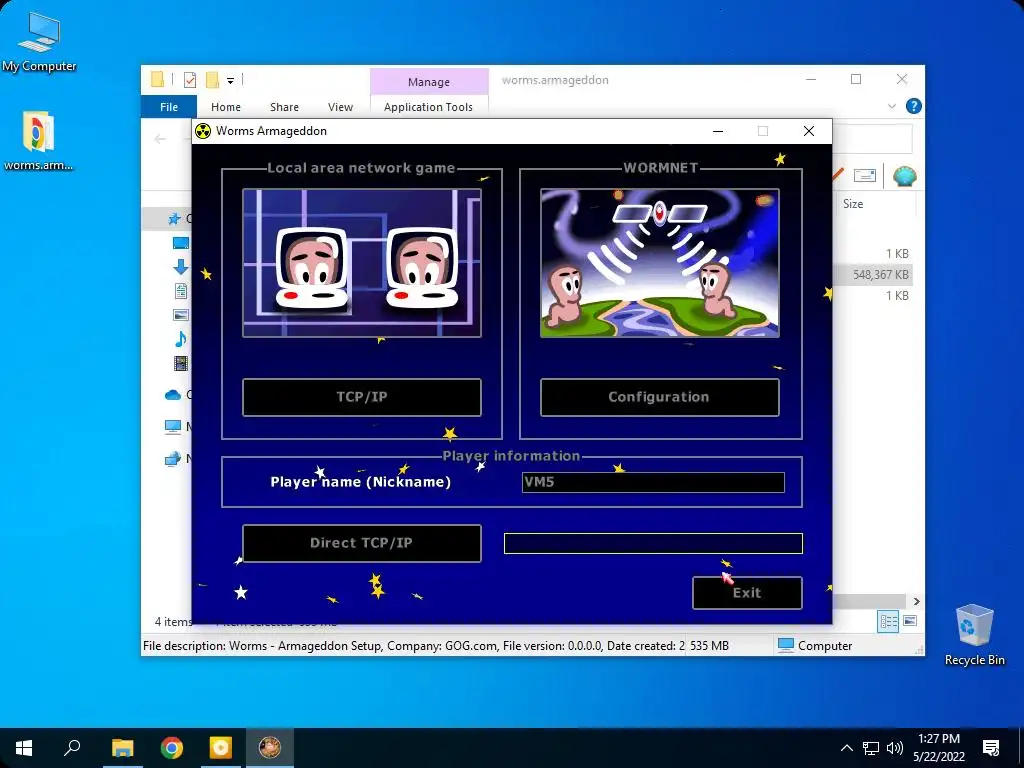Click the volume speaker tray icon
Image resolution: width=1024 pixels, height=768 pixels.
[895, 748]
